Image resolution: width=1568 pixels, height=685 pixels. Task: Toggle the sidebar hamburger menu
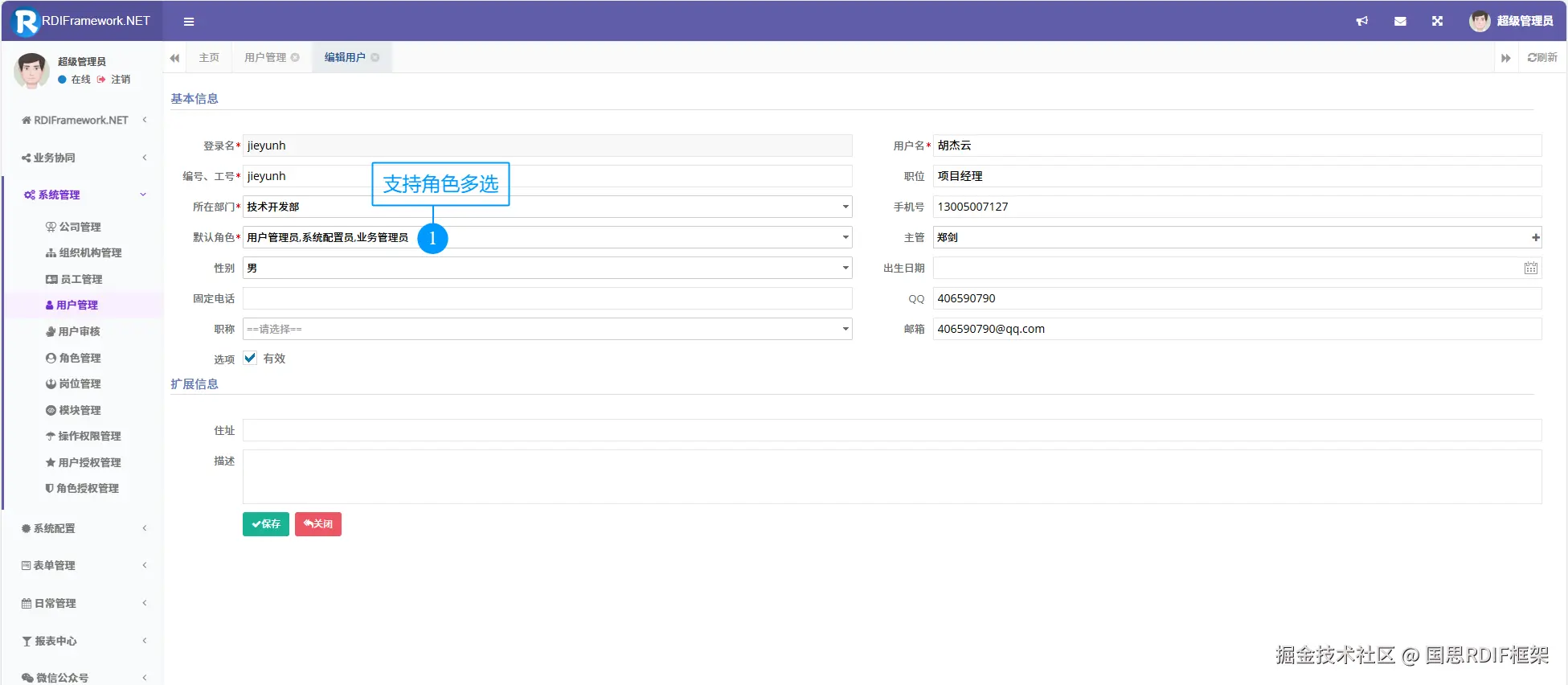tap(189, 22)
